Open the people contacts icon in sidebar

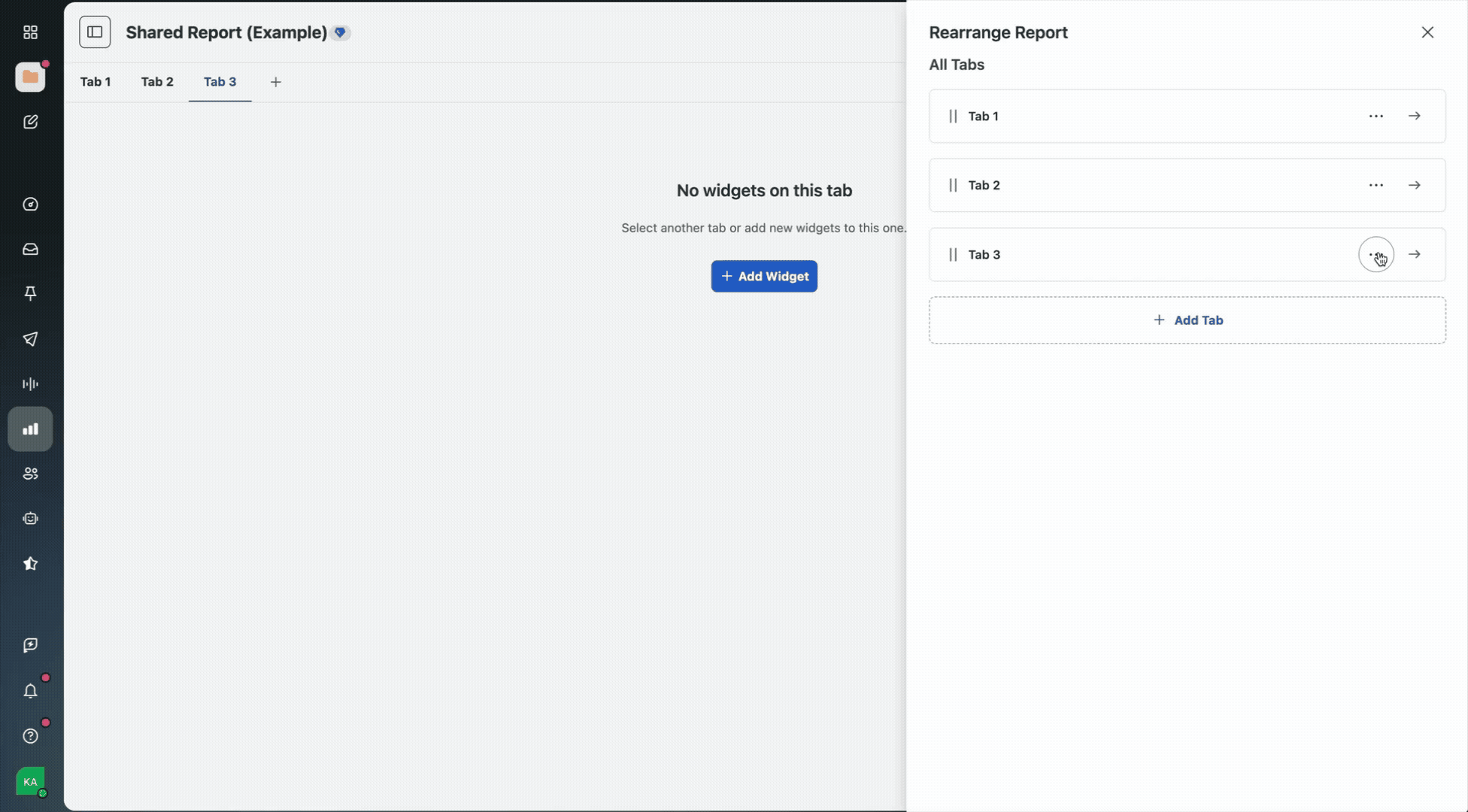(30, 474)
